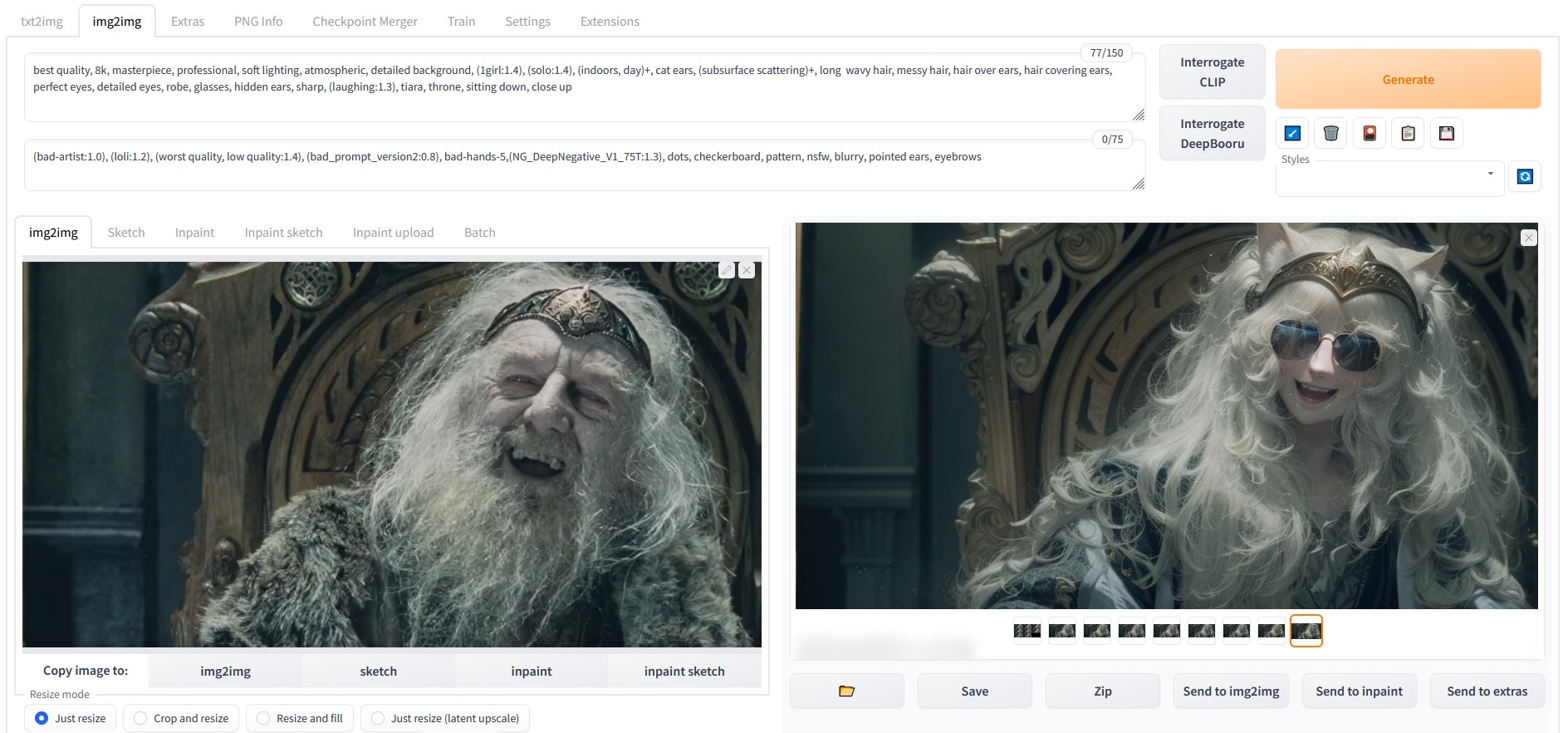Select the fifth gallery thumbnail

coord(1167,631)
